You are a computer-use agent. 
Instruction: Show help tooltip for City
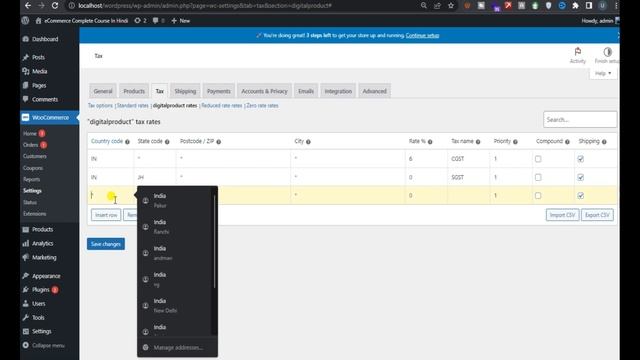(x=308, y=142)
